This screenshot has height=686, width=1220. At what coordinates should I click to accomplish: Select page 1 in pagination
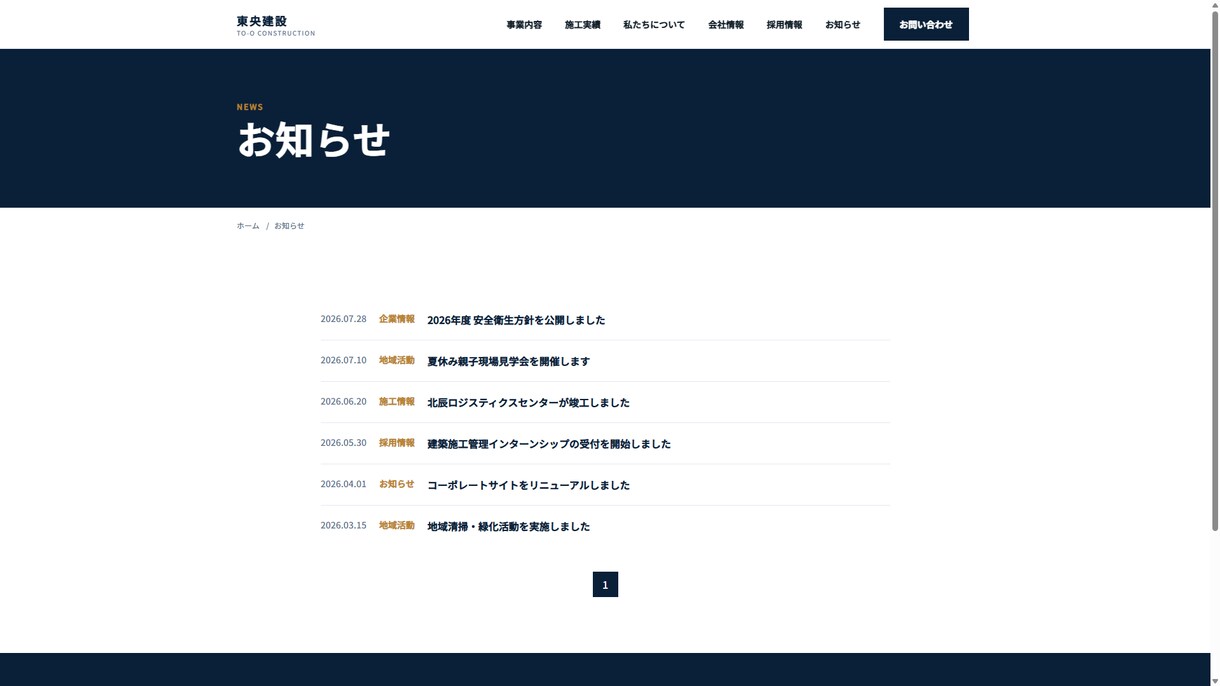(605, 584)
